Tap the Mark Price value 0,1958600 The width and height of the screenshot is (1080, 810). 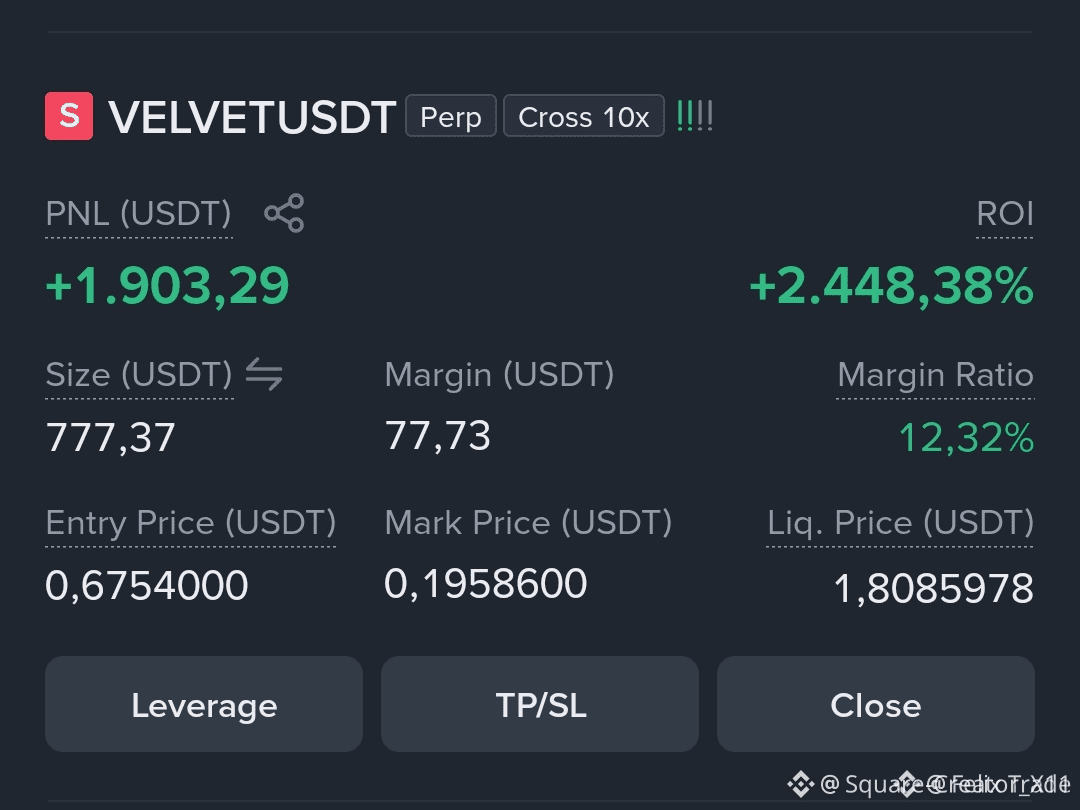click(486, 583)
